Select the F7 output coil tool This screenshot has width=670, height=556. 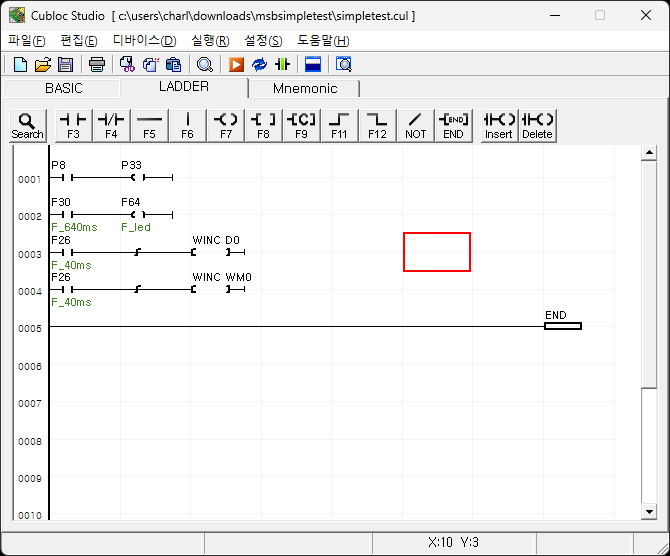click(226, 125)
